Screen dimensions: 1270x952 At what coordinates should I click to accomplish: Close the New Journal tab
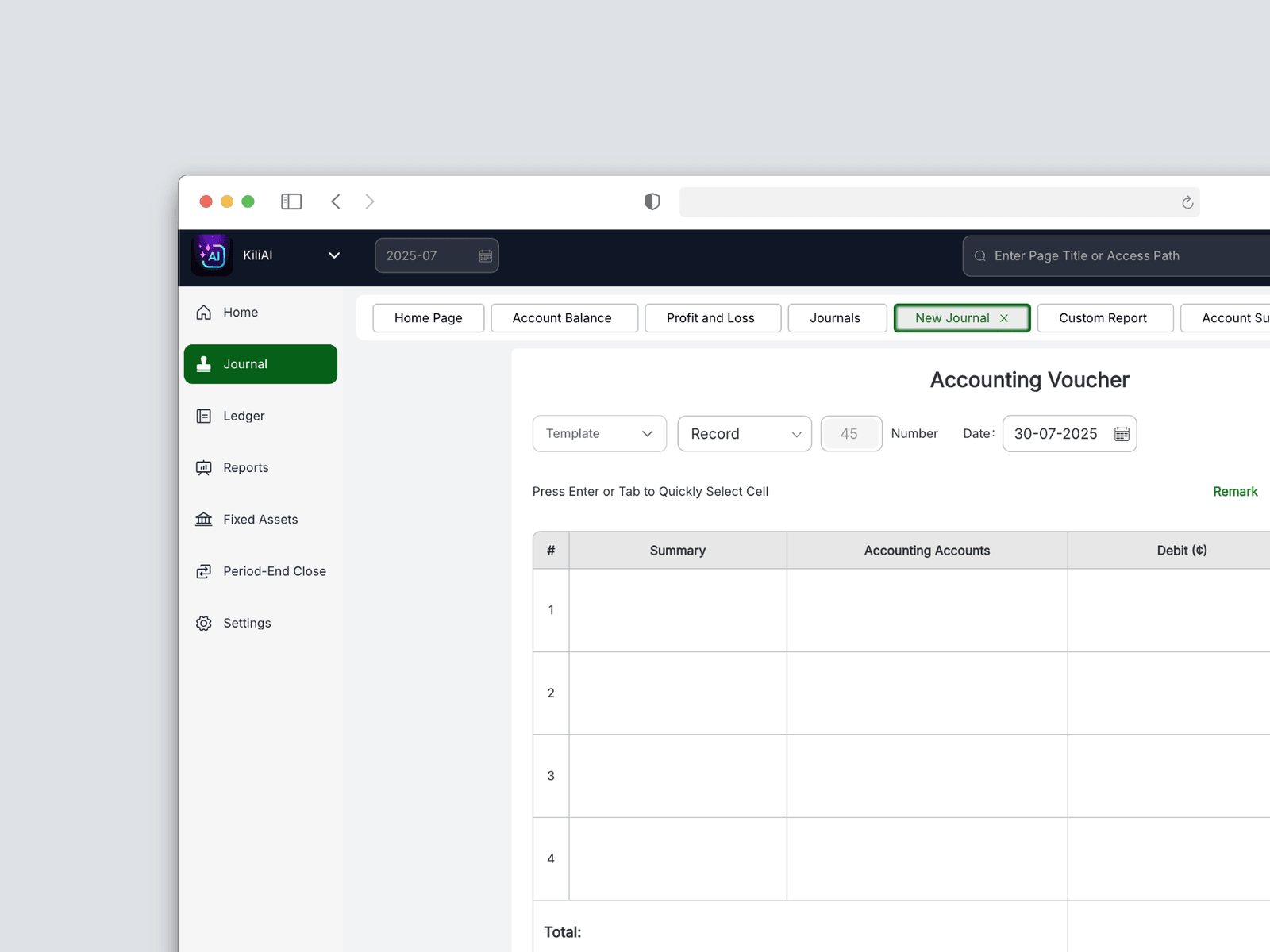click(x=1004, y=318)
